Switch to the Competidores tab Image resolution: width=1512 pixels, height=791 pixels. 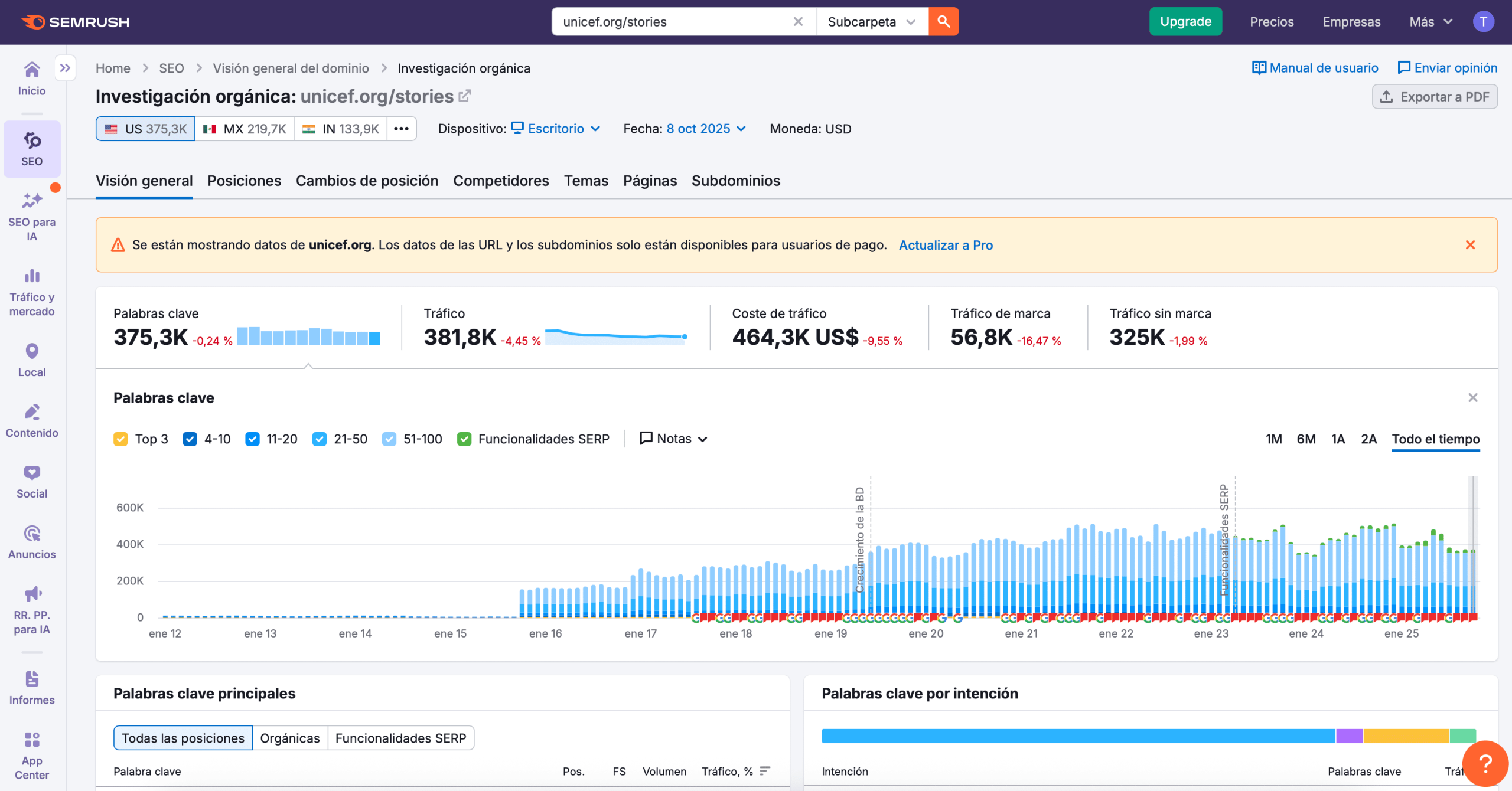501,181
